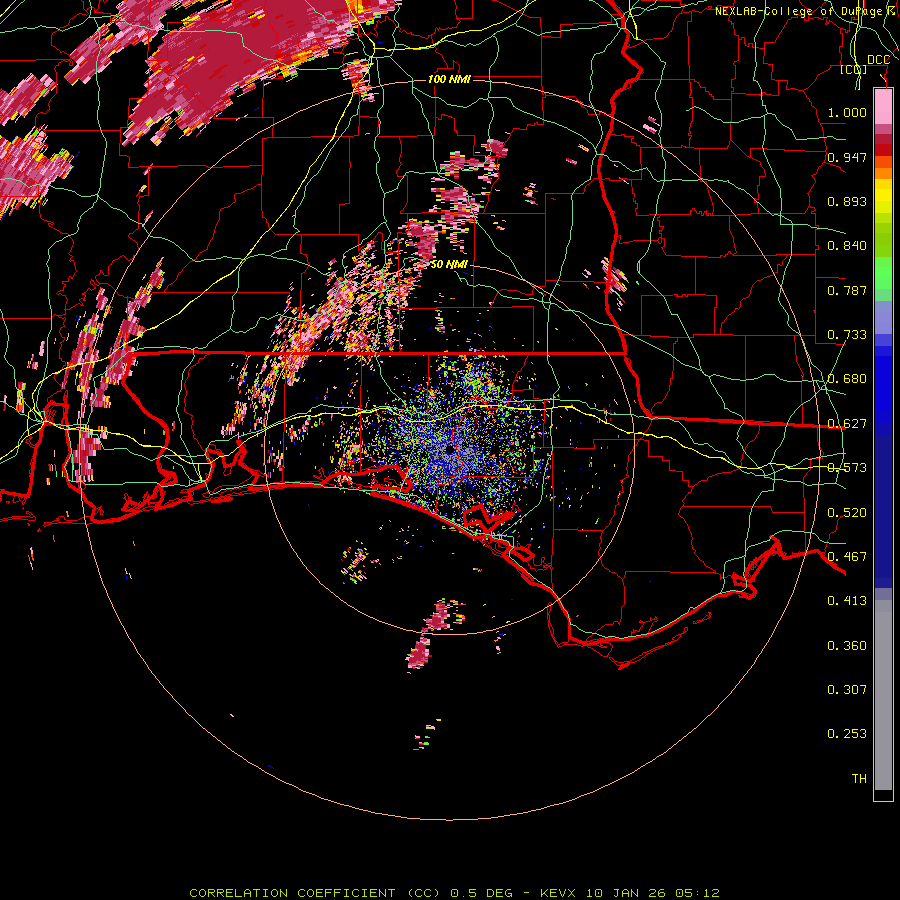Pick the yellow color bar segment
This screenshot has width=900, height=900.
click(x=883, y=196)
